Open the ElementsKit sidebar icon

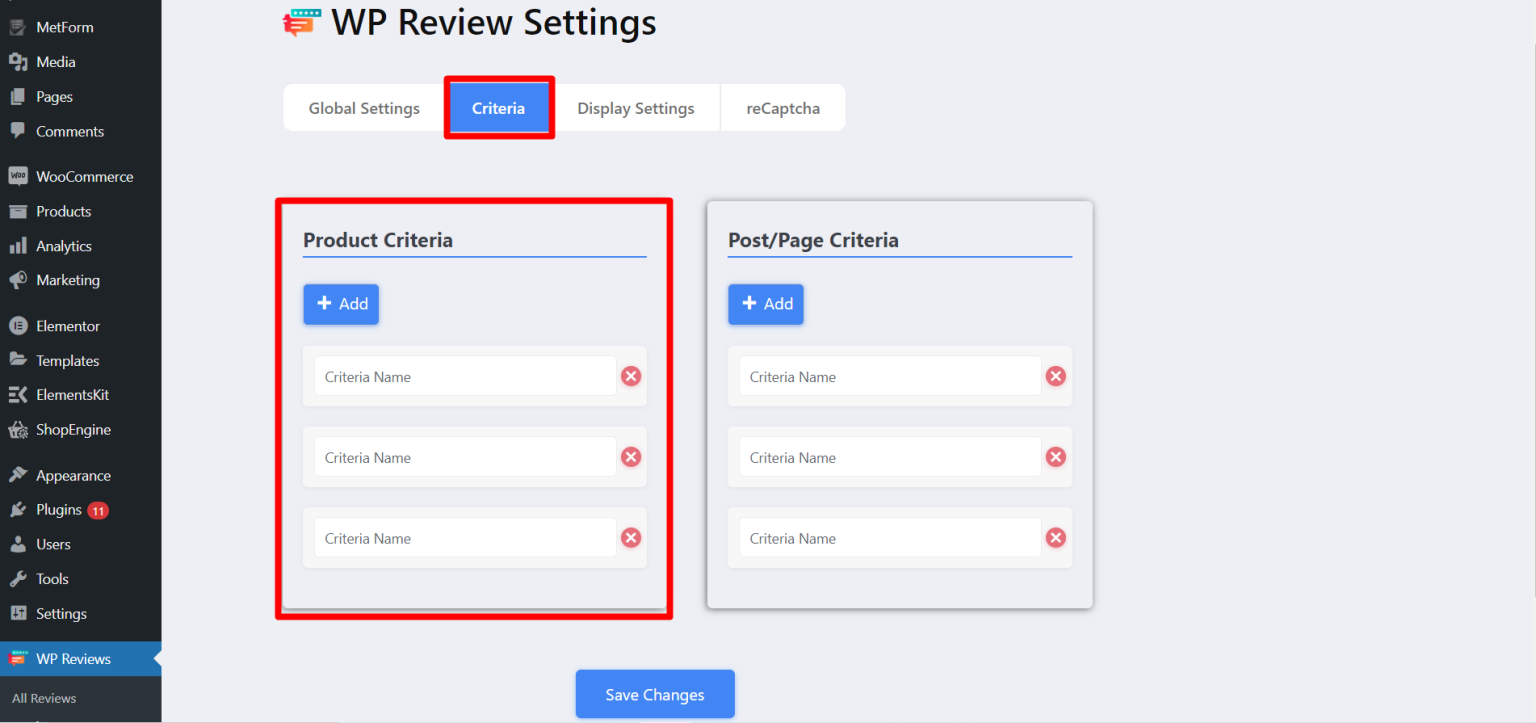click(x=20, y=394)
